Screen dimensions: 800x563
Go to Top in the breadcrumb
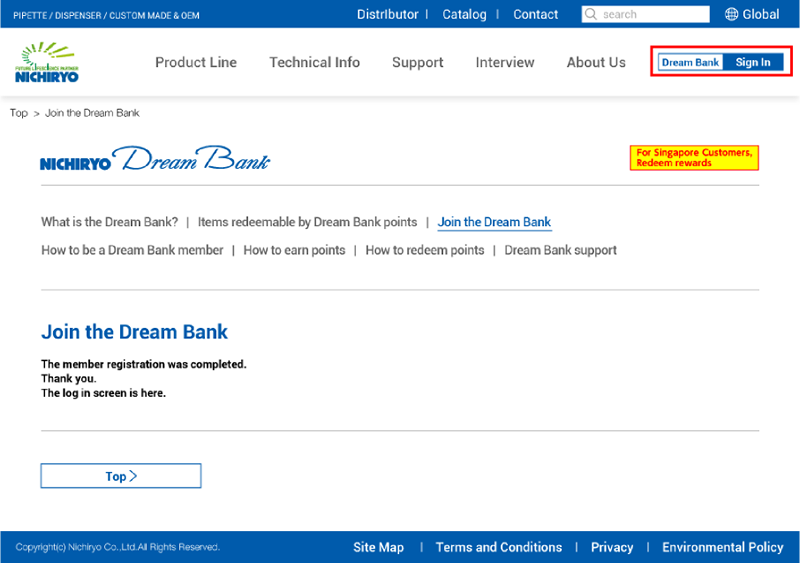pyautogui.click(x=18, y=113)
